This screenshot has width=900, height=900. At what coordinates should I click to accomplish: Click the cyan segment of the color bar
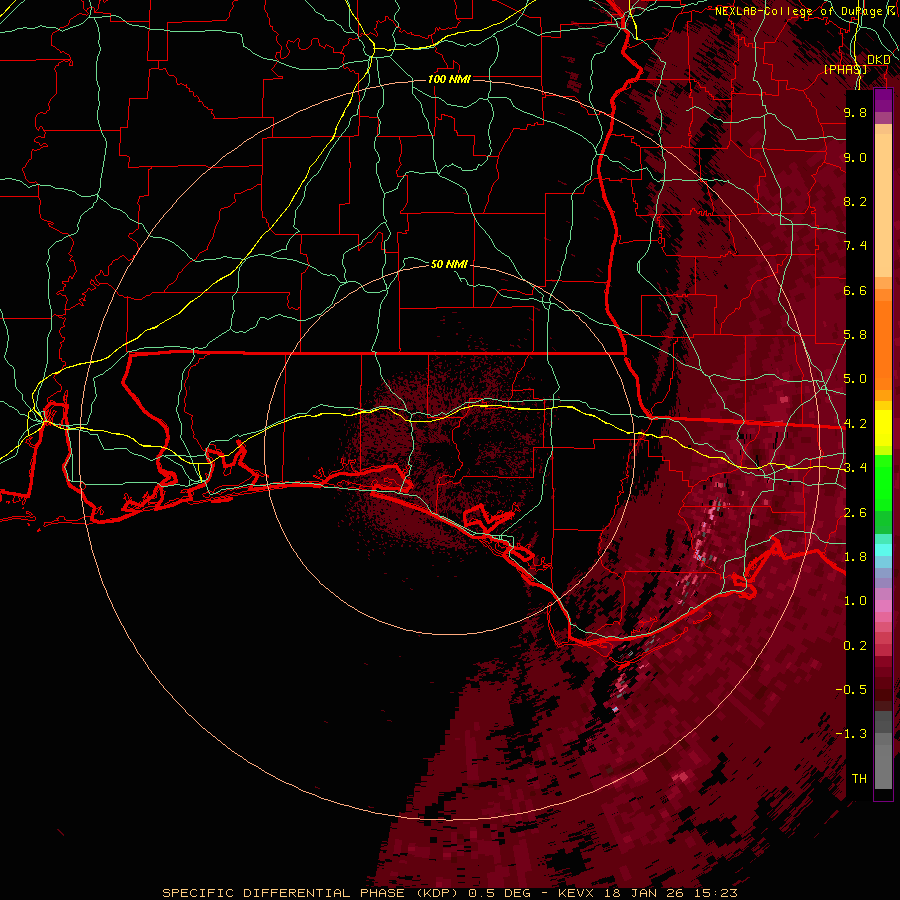coord(883,550)
